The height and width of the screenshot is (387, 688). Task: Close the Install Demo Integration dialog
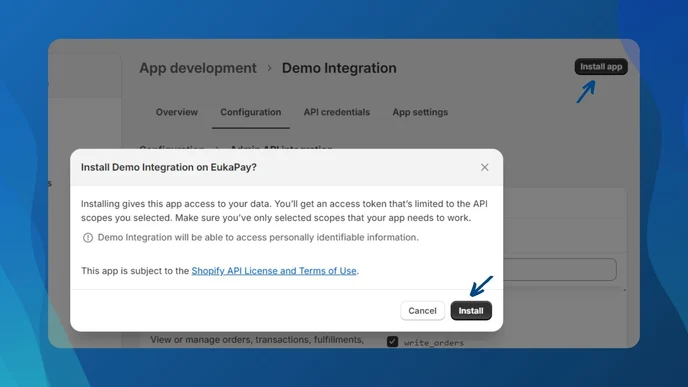[x=484, y=167]
